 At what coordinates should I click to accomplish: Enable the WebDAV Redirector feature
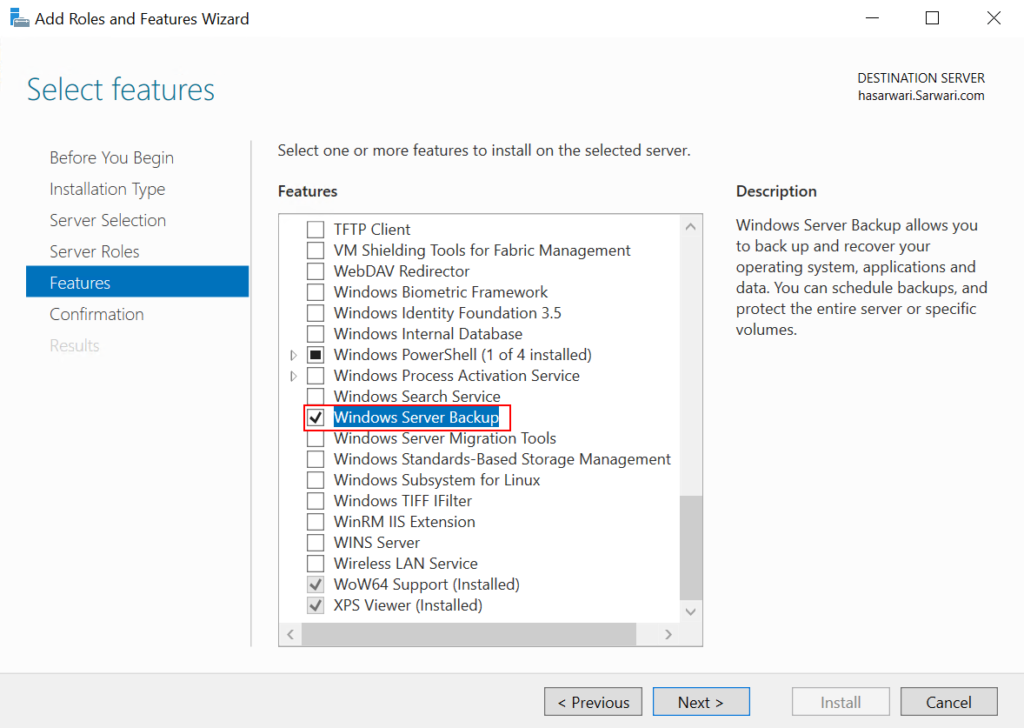(315, 271)
